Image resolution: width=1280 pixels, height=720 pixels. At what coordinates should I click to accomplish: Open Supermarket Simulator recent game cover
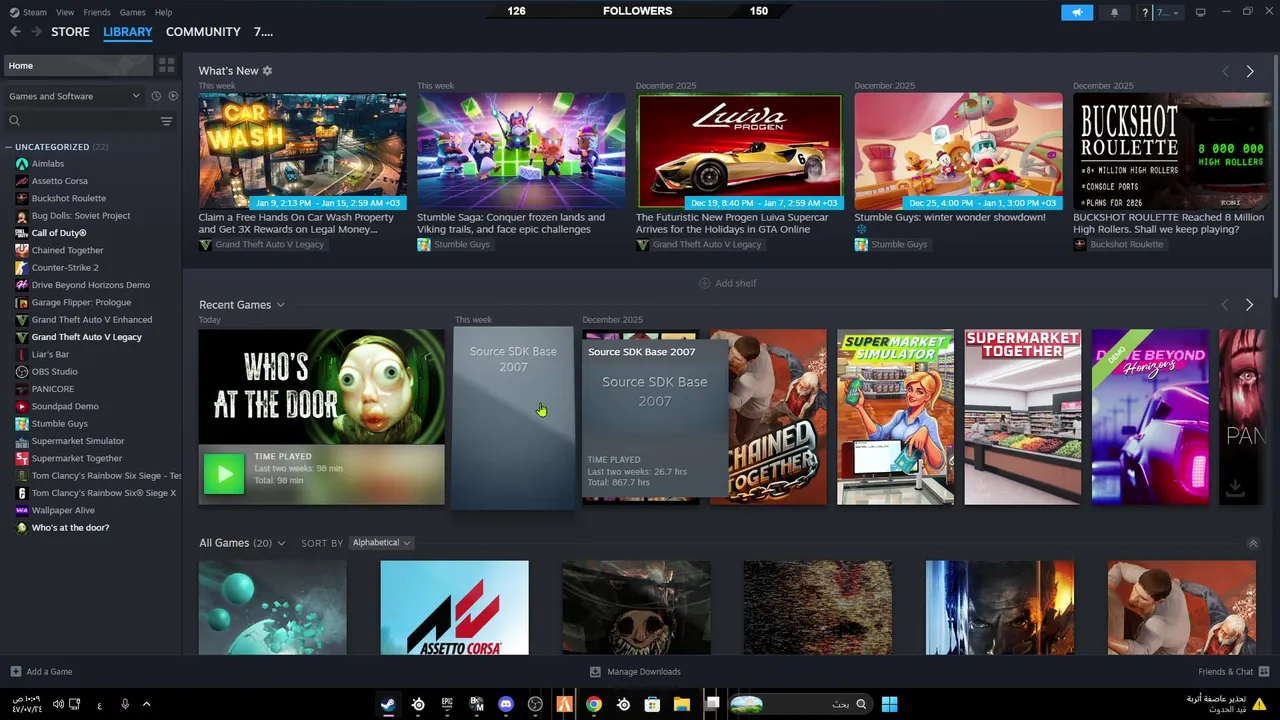pyautogui.click(x=895, y=417)
